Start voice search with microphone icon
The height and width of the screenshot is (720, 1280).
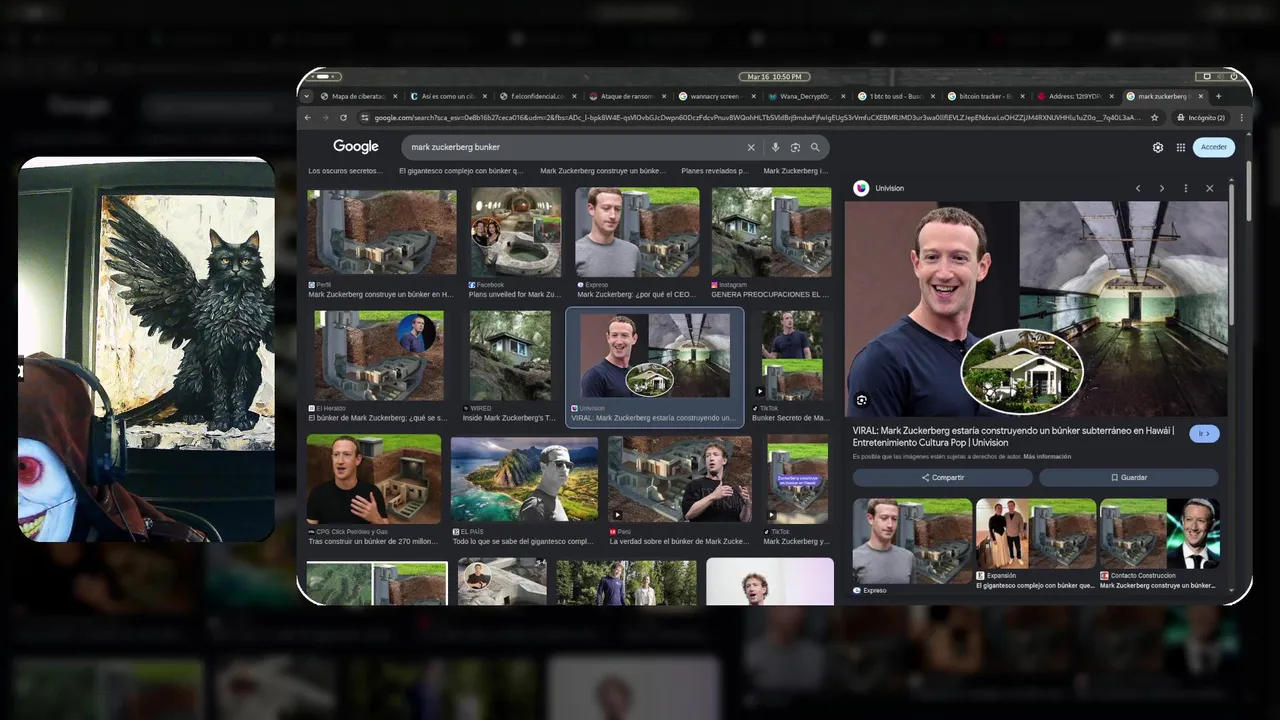coord(775,147)
